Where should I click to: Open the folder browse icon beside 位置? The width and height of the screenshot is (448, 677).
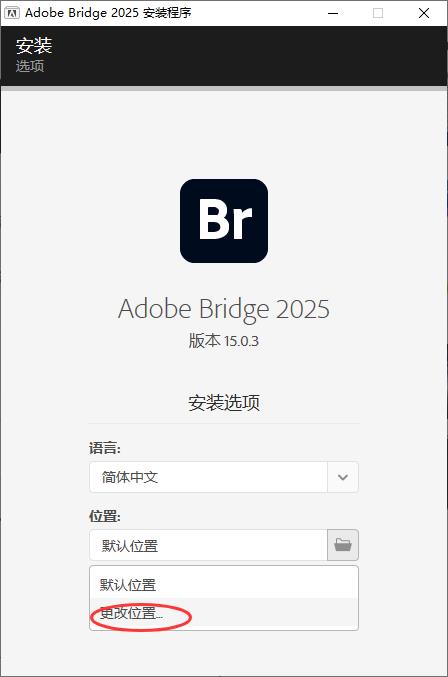coord(343,545)
